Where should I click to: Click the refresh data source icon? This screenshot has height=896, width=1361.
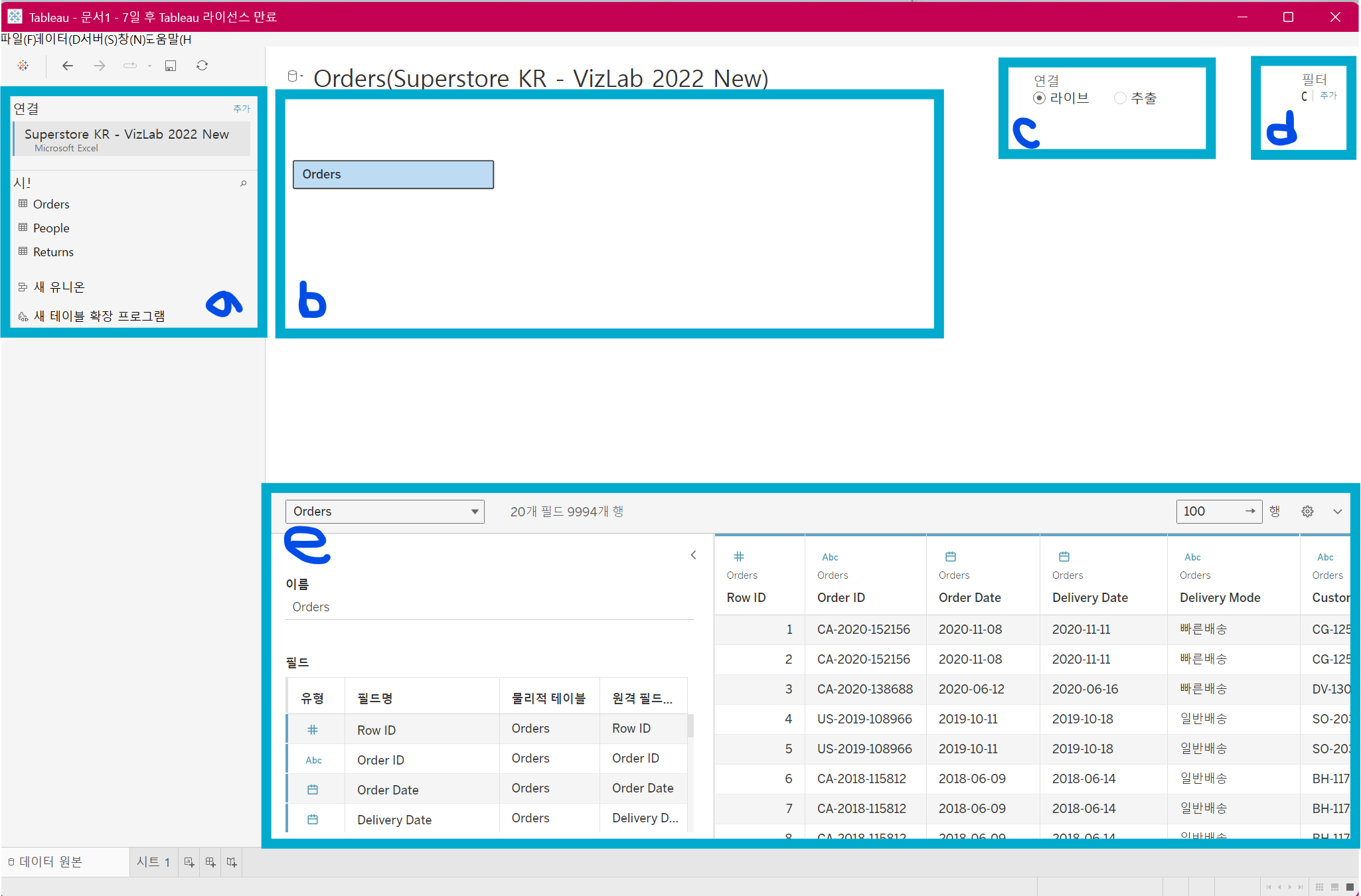click(202, 65)
